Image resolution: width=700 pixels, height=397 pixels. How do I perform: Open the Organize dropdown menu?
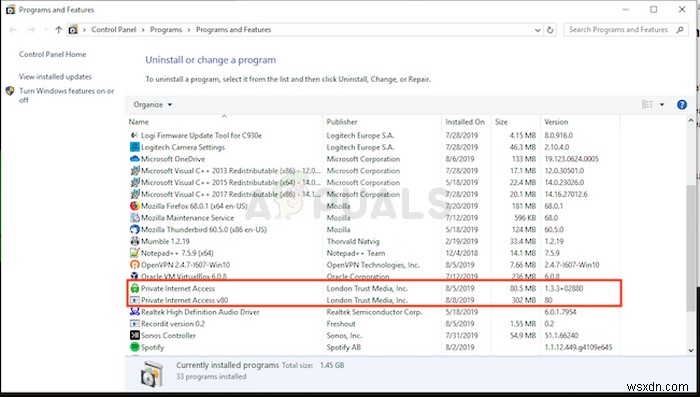(x=153, y=104)
